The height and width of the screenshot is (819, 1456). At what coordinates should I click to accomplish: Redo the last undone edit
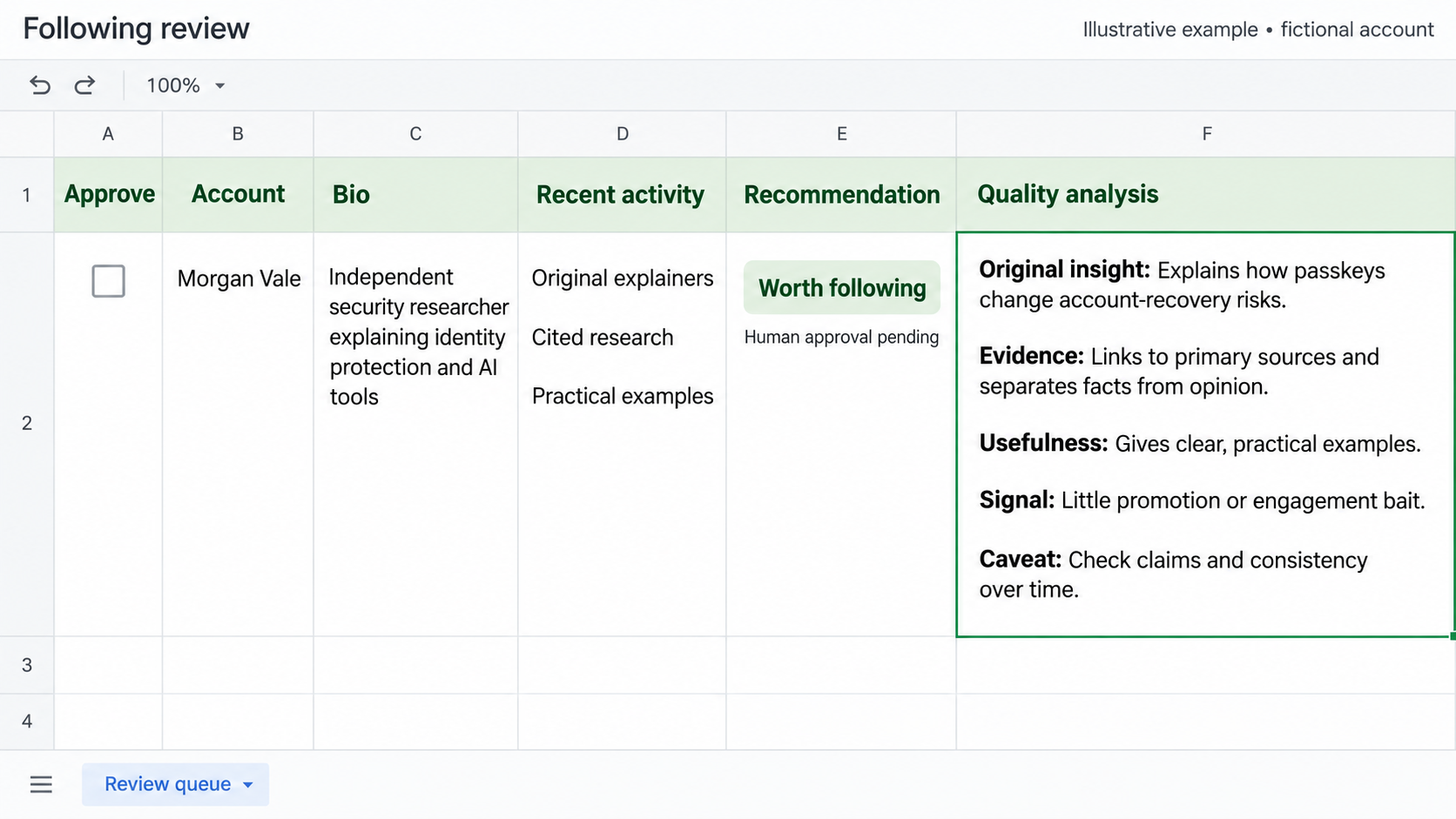84,85
